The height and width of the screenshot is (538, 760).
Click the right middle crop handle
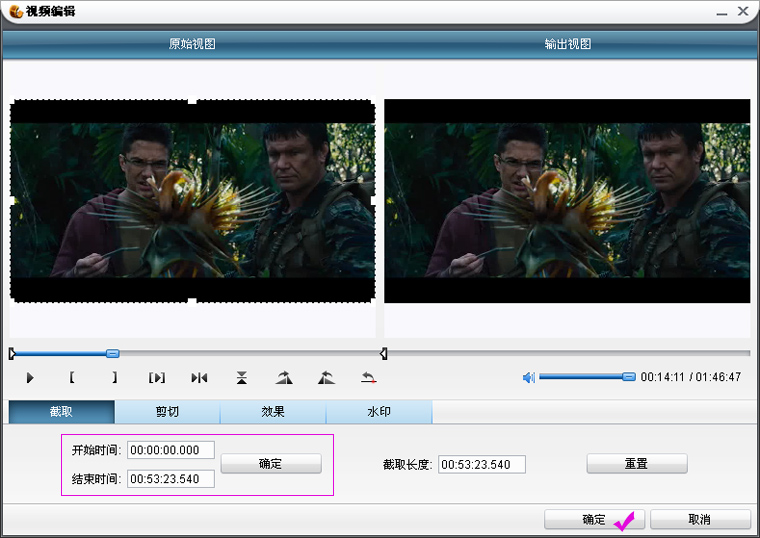click(x=374, y=201)
